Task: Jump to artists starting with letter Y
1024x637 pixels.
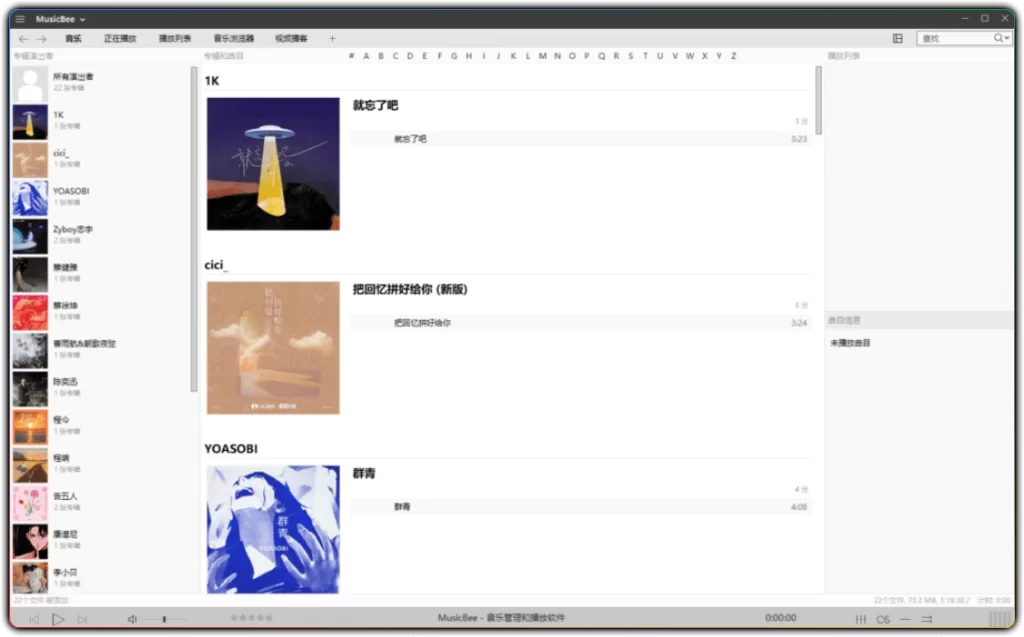Action: point(719,55)
